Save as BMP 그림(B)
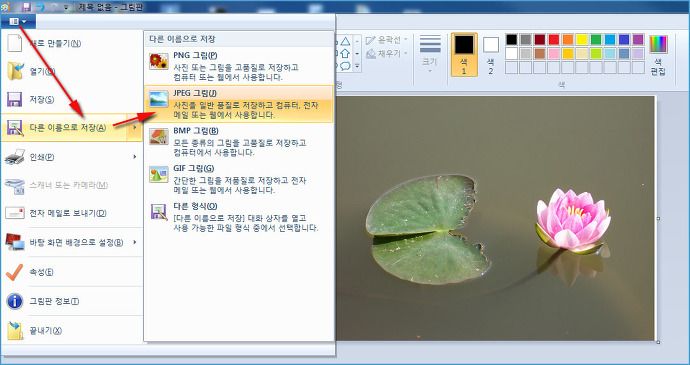The image size is (690, 365). (239, 142)
